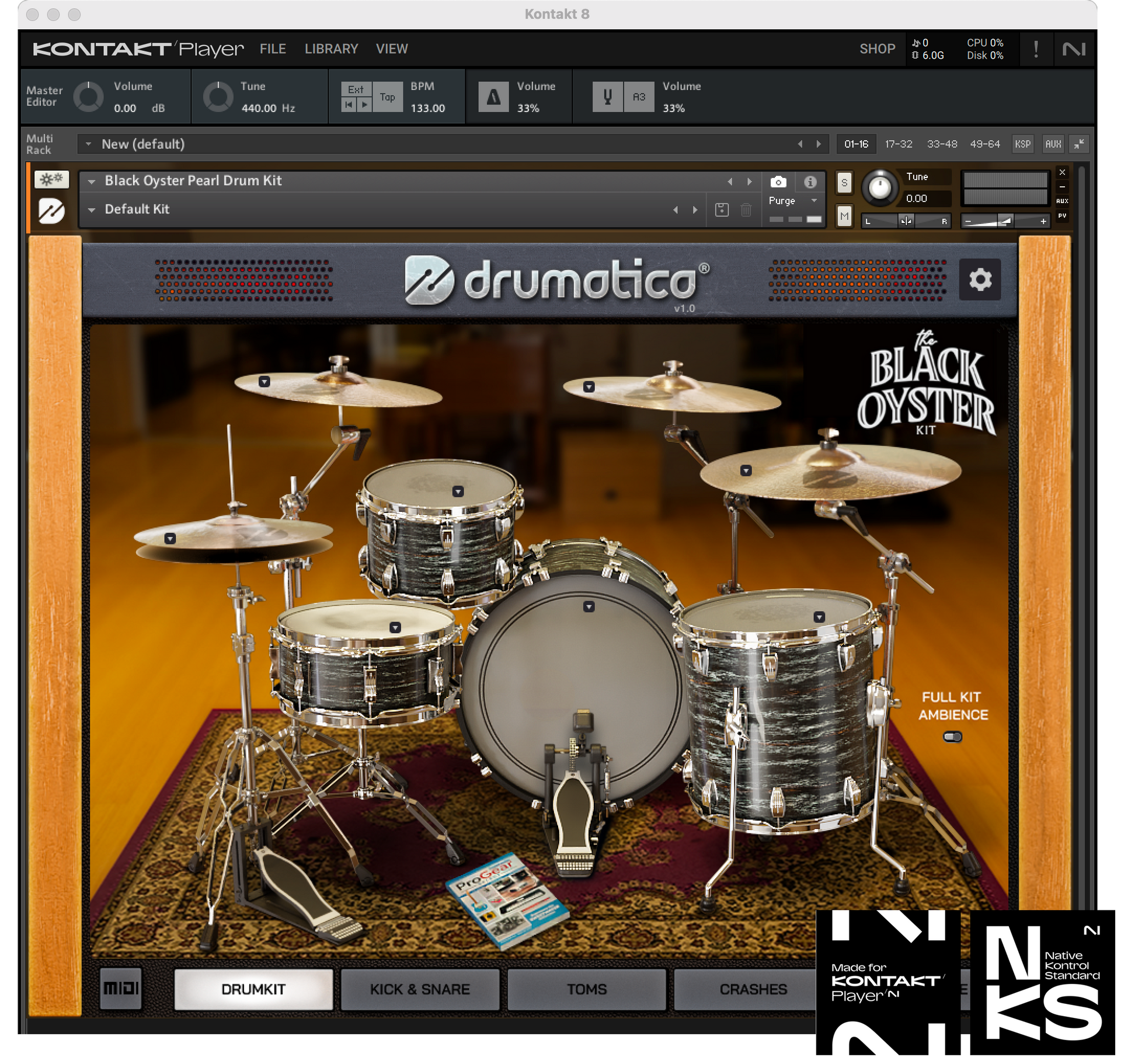Save the kit using the floppy disk icon
Screen dimensions: 1121x1064
tap(723, 209)
